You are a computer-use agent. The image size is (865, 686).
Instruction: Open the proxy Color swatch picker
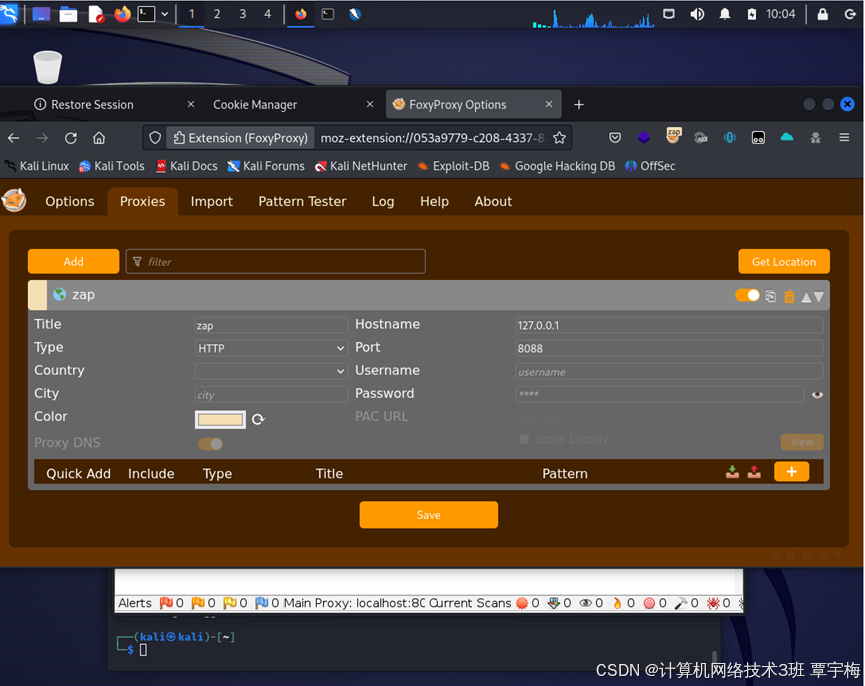click(x=220, y=419)
